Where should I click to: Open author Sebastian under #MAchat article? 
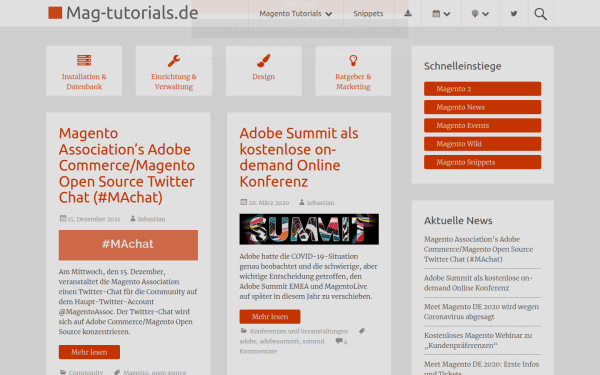tap(151, 219)
